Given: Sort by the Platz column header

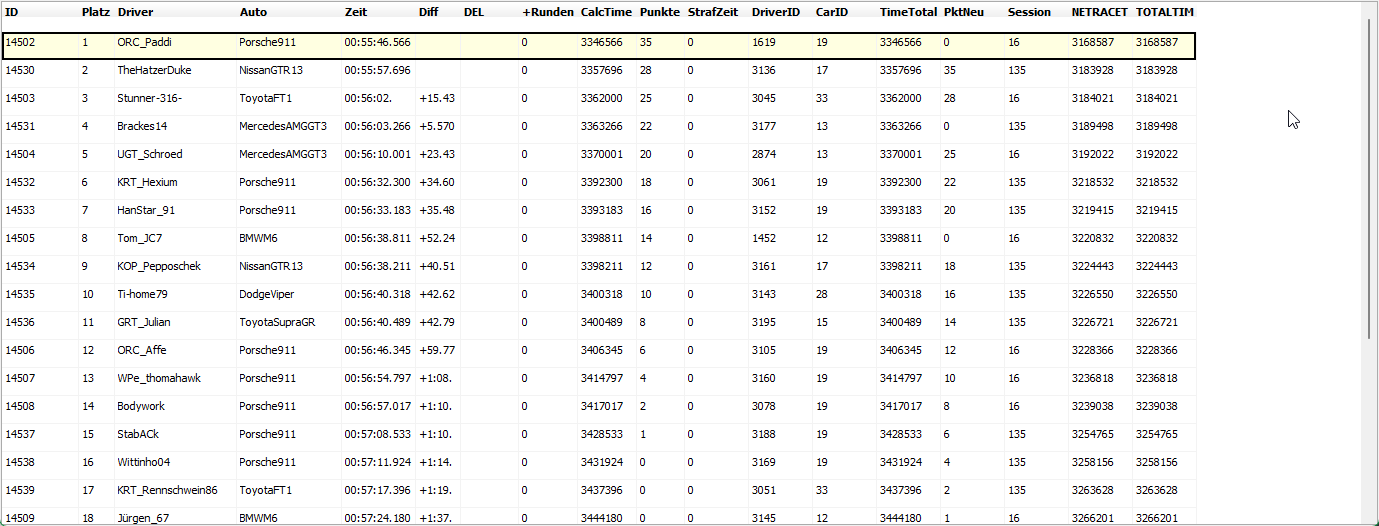Looking at the screenshot, I should pos(95,12).
